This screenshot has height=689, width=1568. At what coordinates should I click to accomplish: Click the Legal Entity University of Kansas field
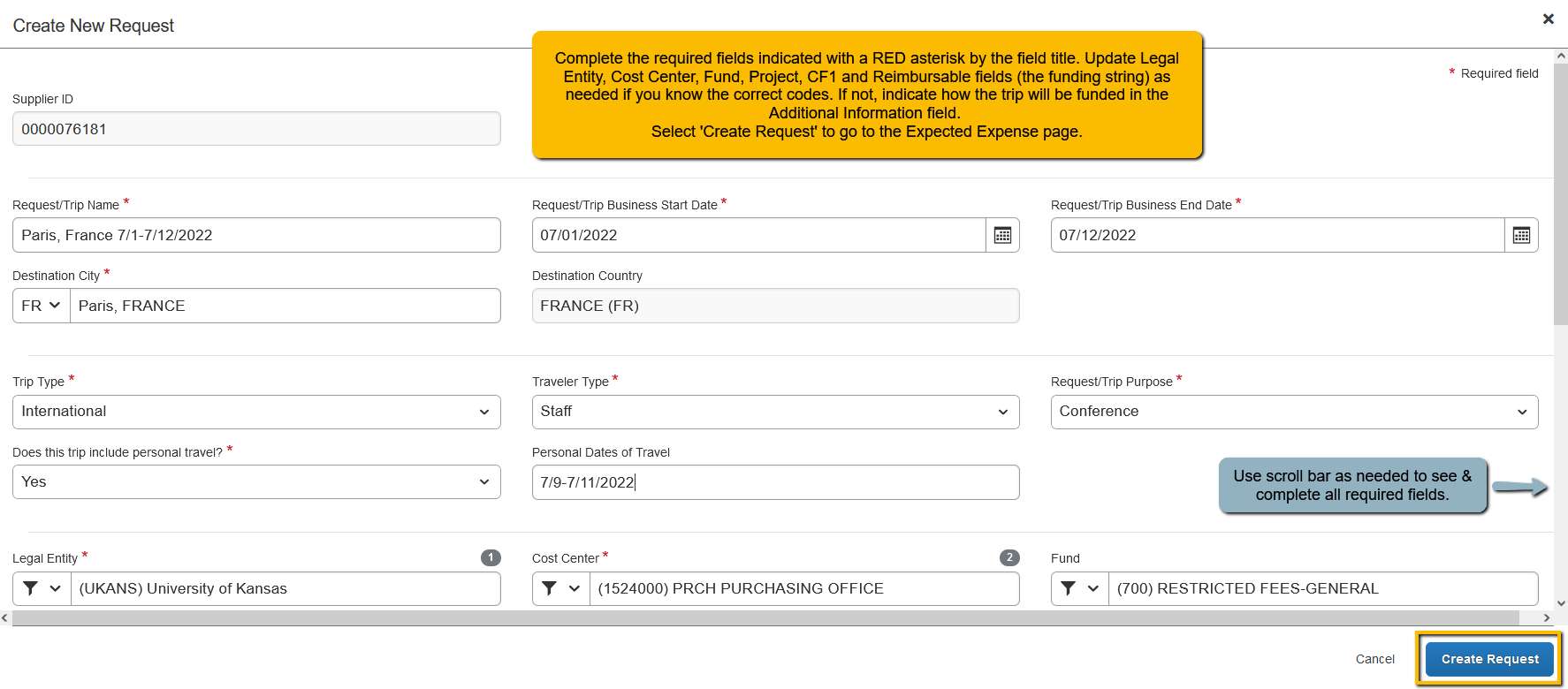[285, 588]
